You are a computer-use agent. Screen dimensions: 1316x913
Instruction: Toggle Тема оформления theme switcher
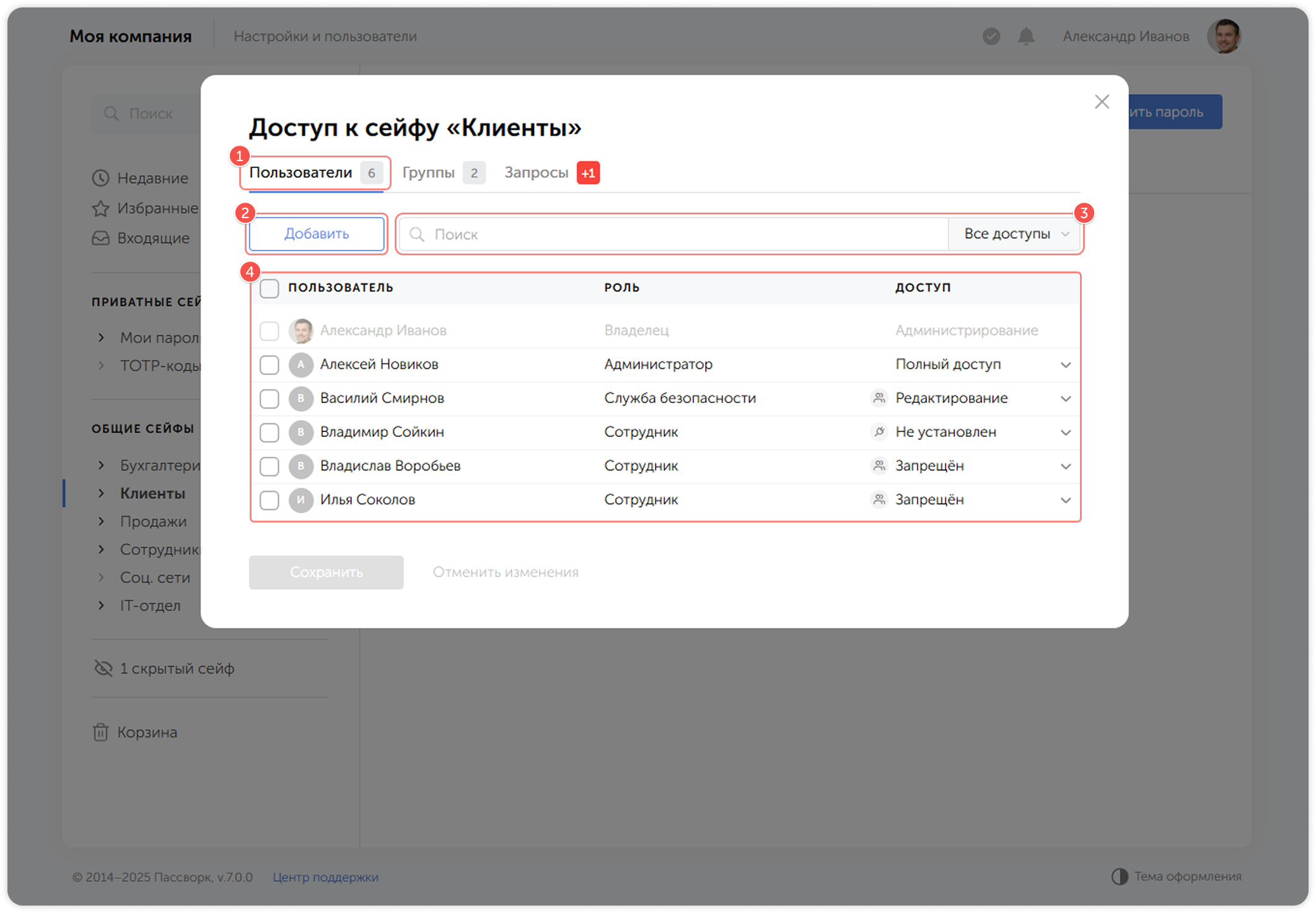point(1176,876)
